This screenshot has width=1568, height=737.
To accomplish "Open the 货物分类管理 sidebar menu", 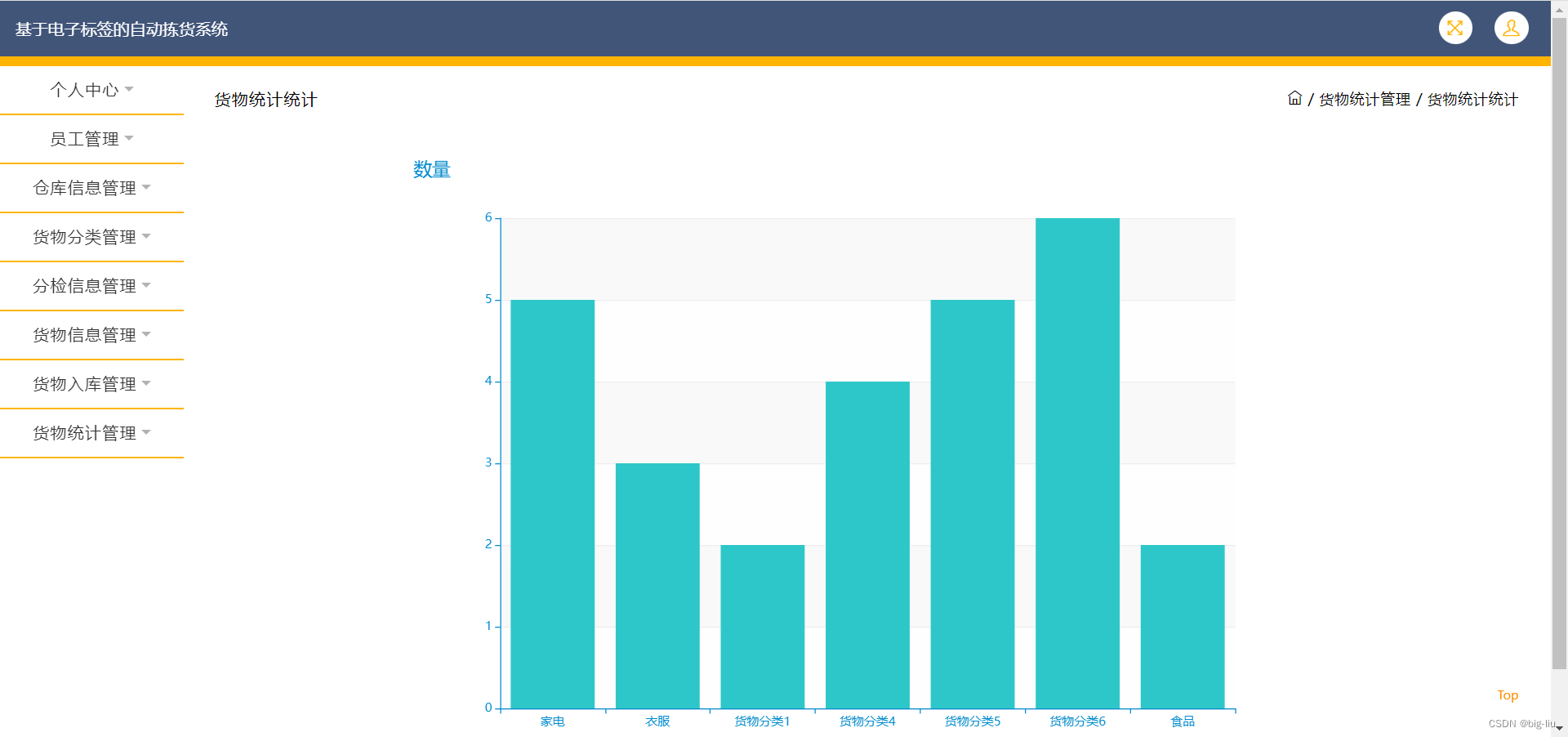I will pyautogui.click(x=91, y=237).
